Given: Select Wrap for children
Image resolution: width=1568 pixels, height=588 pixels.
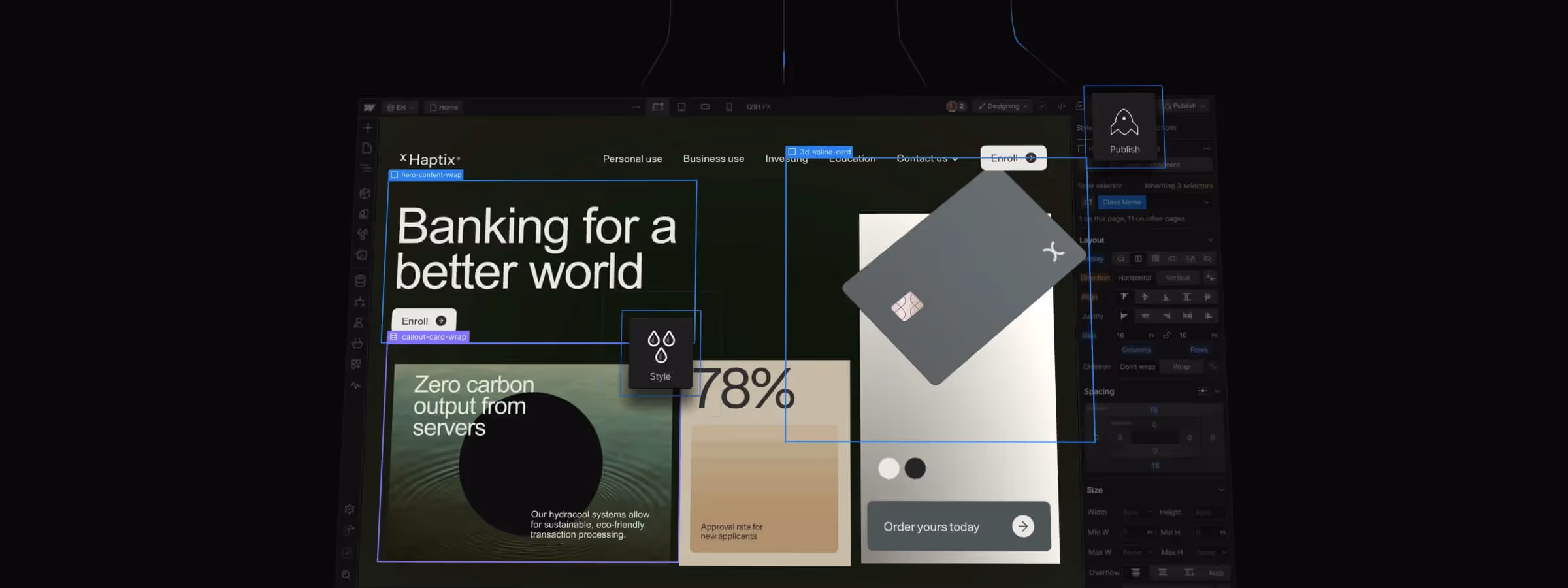Looking at the screenshot, I should click(1181, 367).
